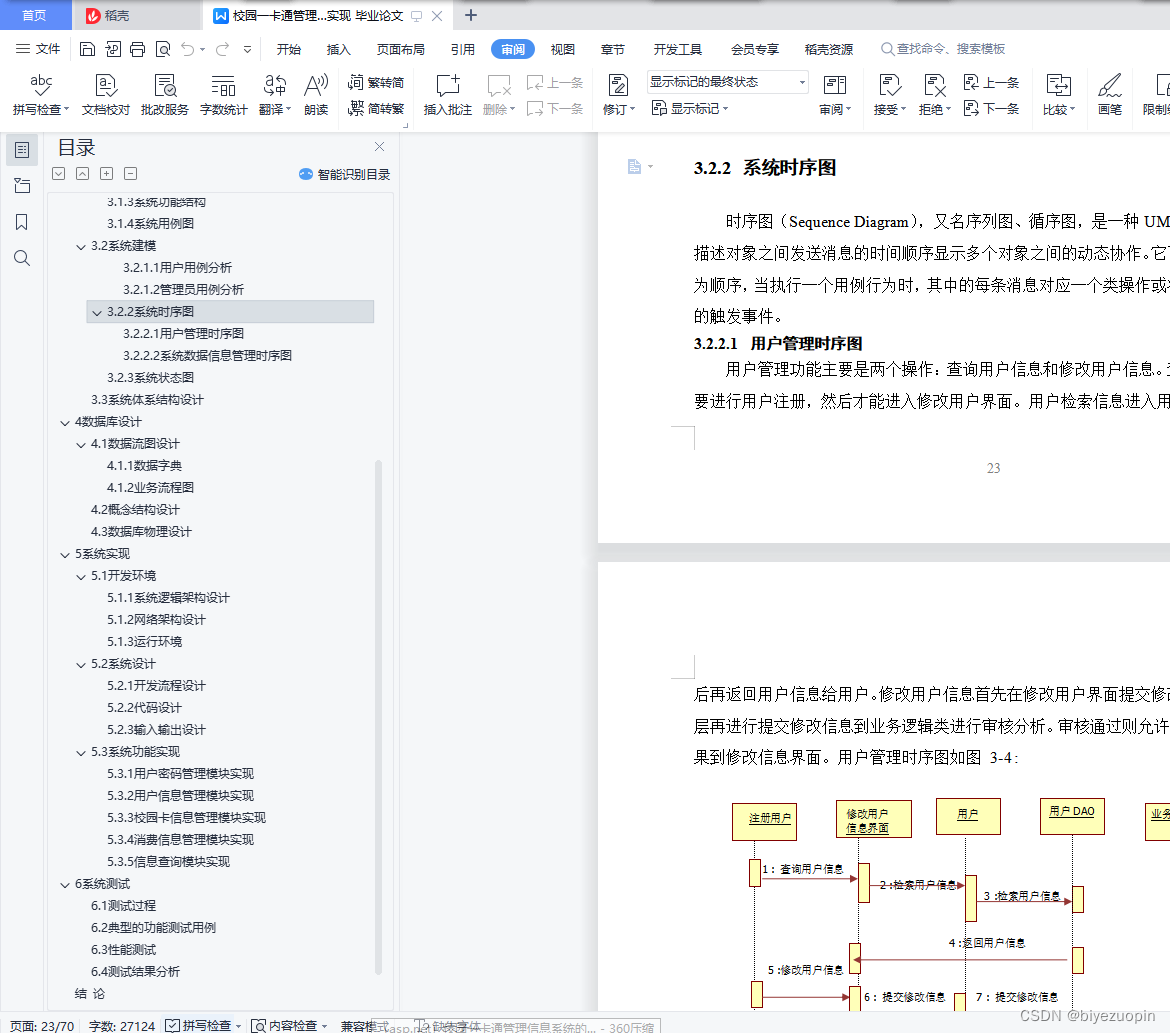Switch to the 开始 ribbon tab
The image size is (1170, 1033).
[x=289, y=49]
